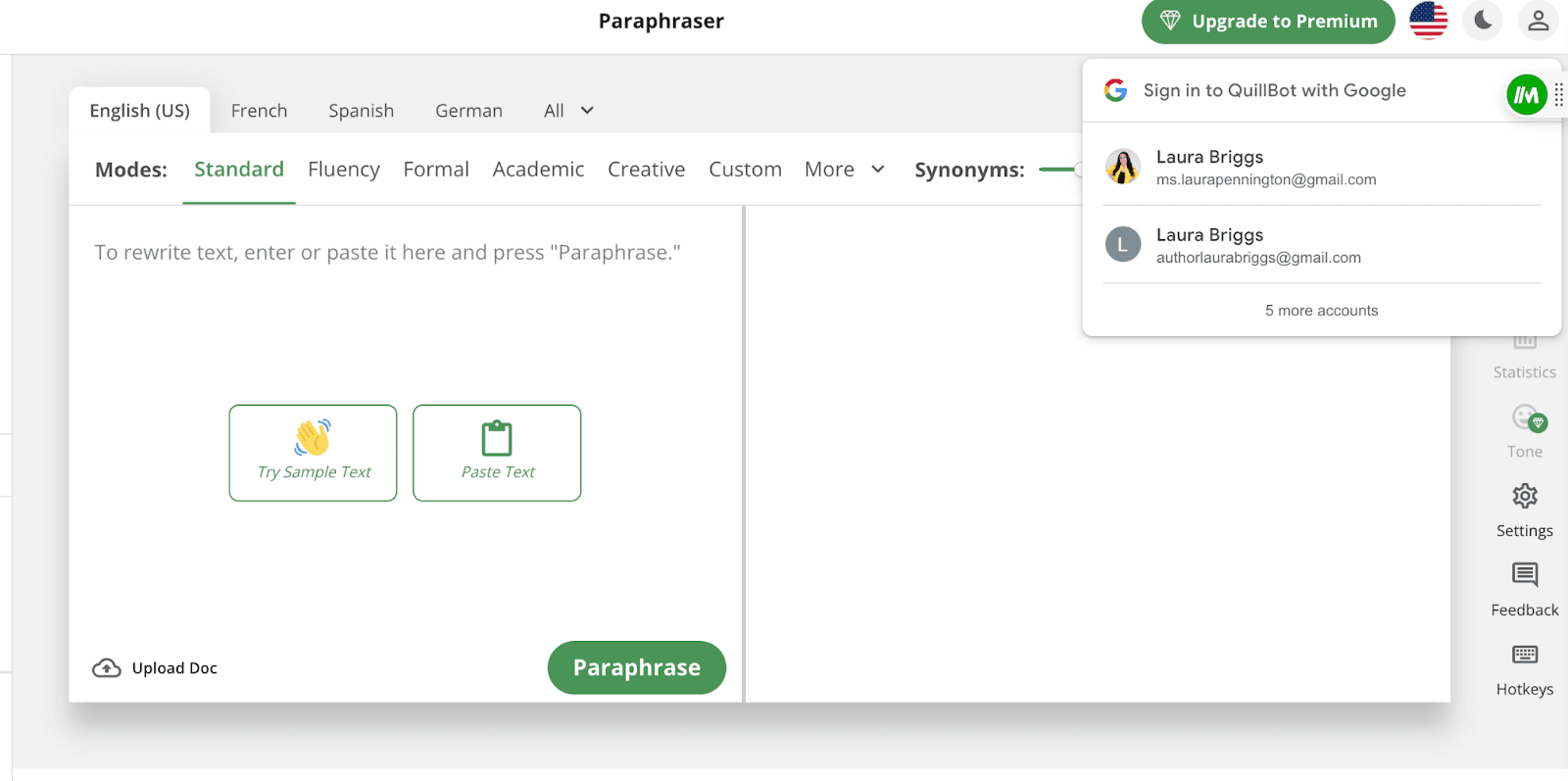Click Try Sample Text button
Viewport: 1568px width, 781px height.
click(x=313, y=453)
